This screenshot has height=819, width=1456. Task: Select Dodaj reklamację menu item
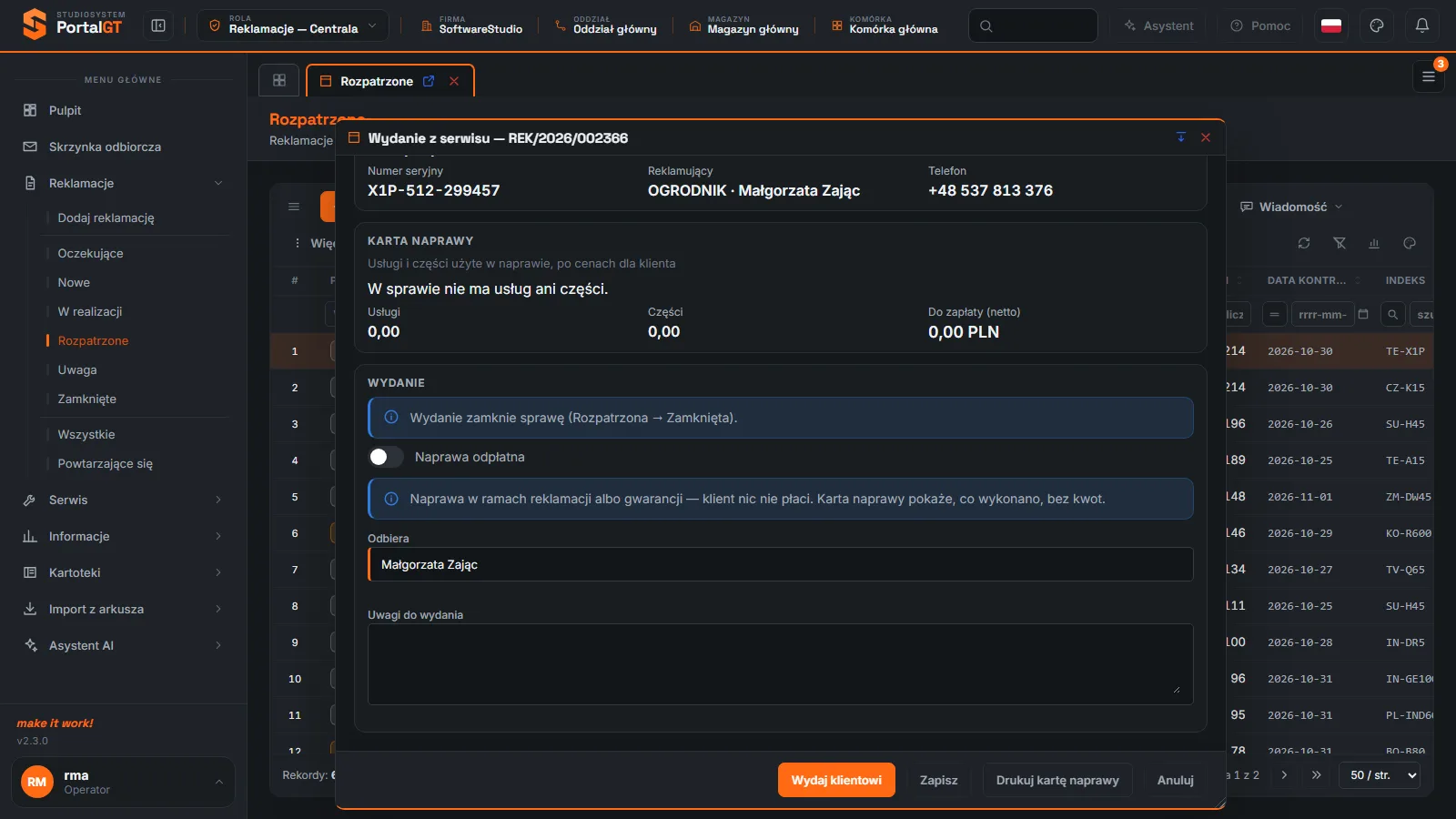pos(106,217)
